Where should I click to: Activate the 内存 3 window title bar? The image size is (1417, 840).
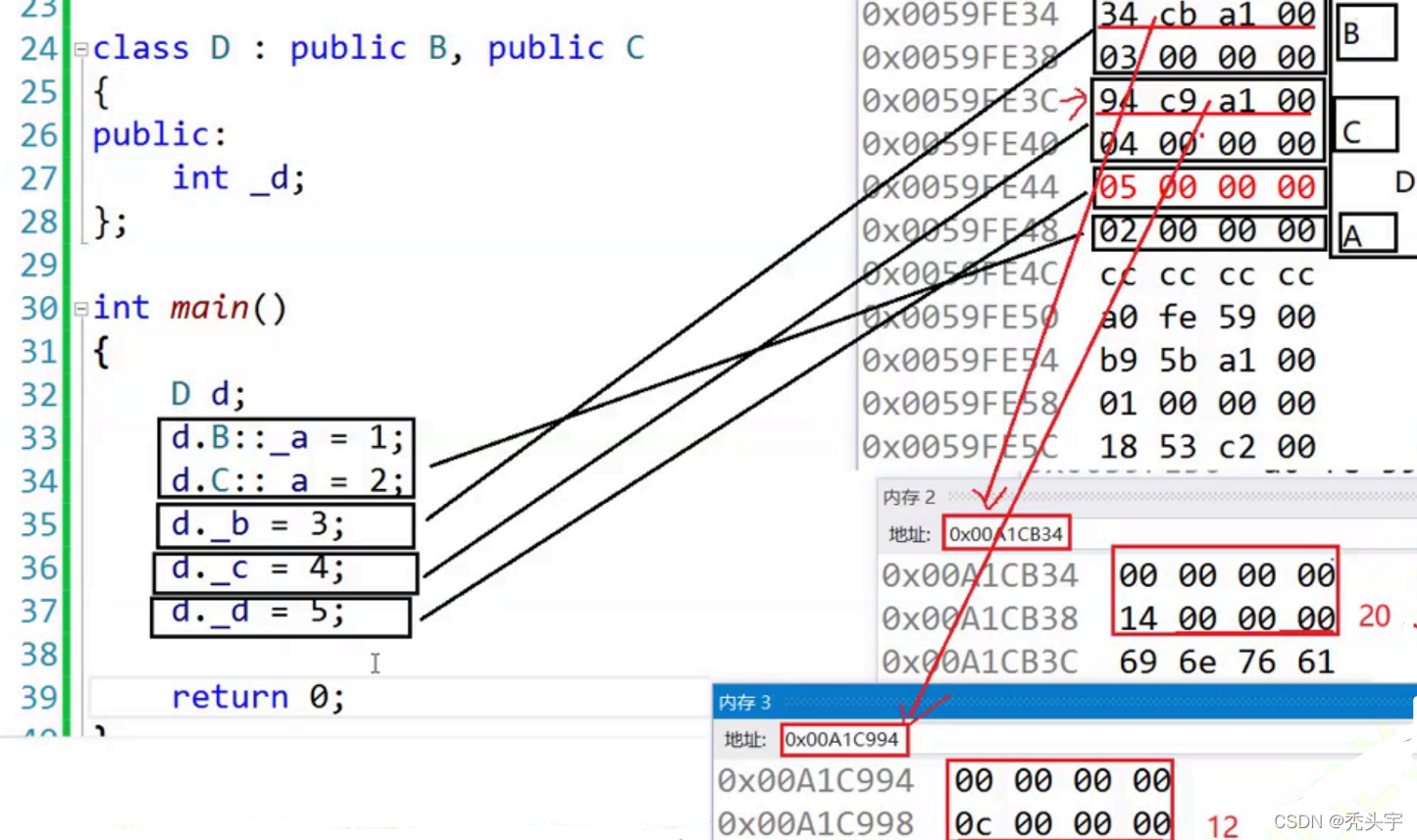[x=1064, y=702]
